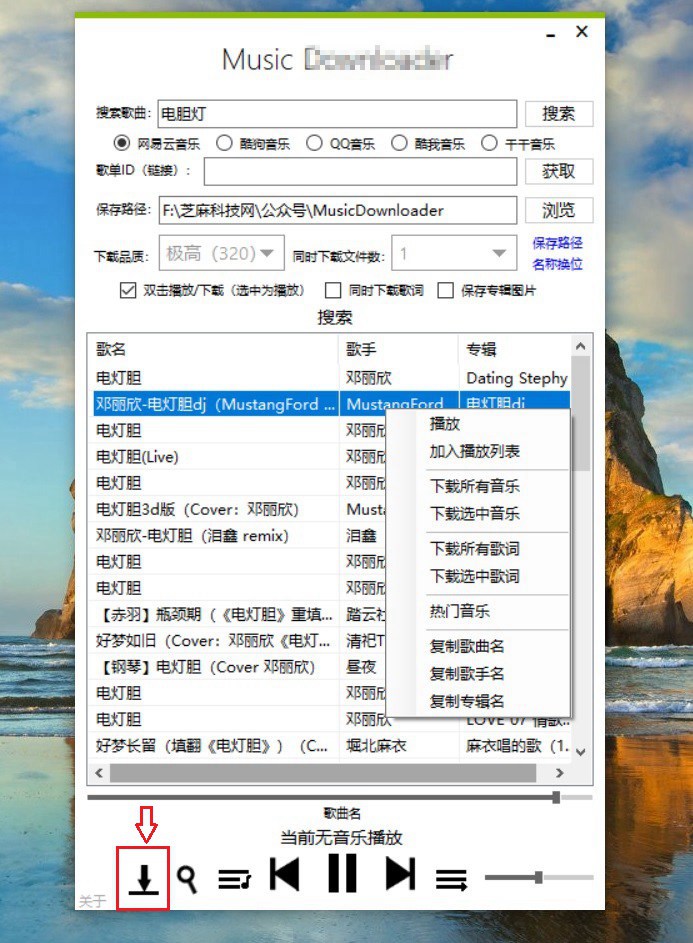Image resolution: width=693 pixels, height=943 pixels.
Task: Toggle the play order mode icon
Action: click(x=451, y=879)
